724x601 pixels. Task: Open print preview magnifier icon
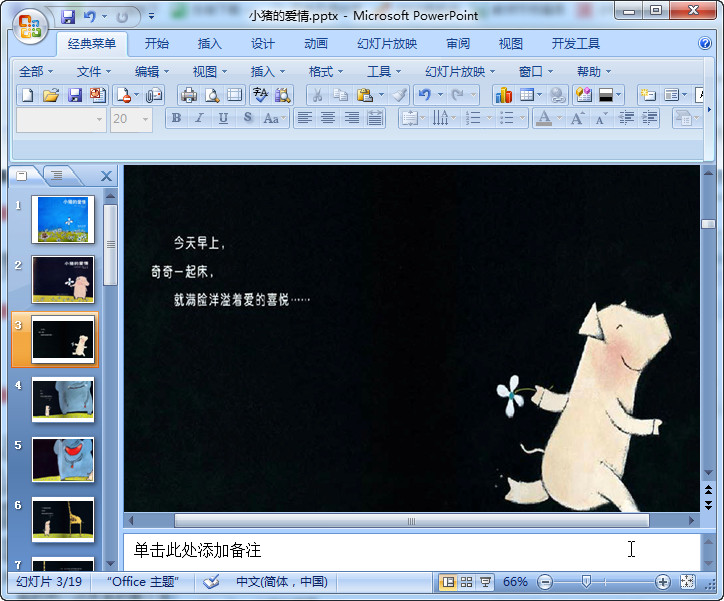point(212,95)
